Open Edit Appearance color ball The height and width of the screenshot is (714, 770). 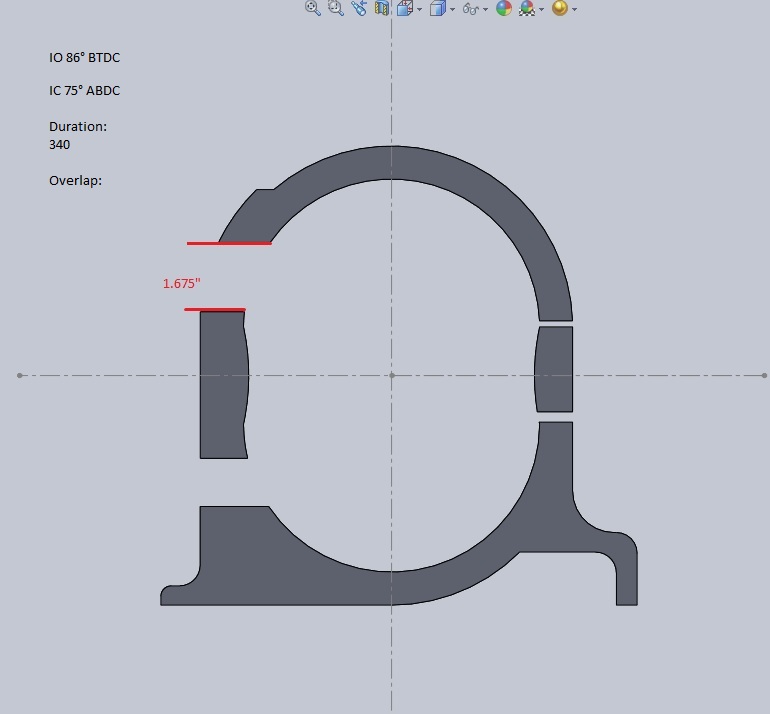coord(504,8)
